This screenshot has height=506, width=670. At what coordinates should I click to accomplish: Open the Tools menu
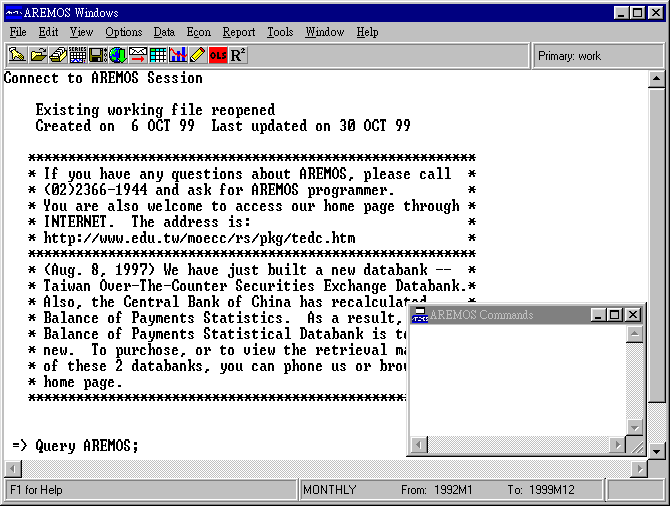280,32
